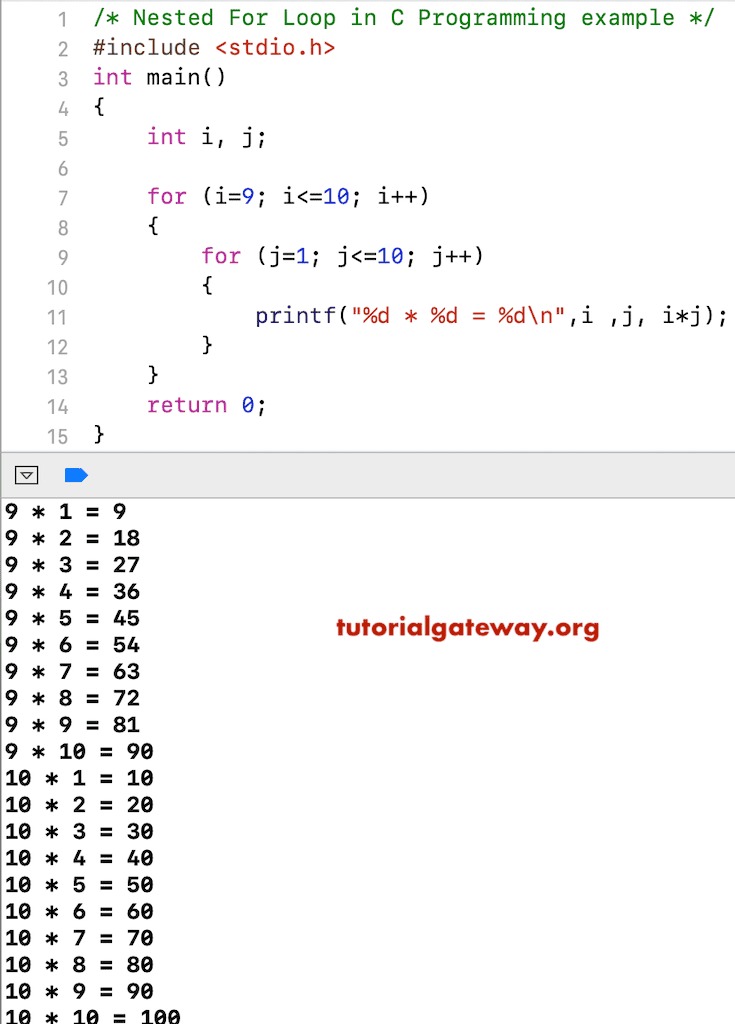Click the output line '9 * 3 = 27'
Image resolution: width=735 pixels, height=1024 pixels.
pyautogui.click(x=73, y=565)
